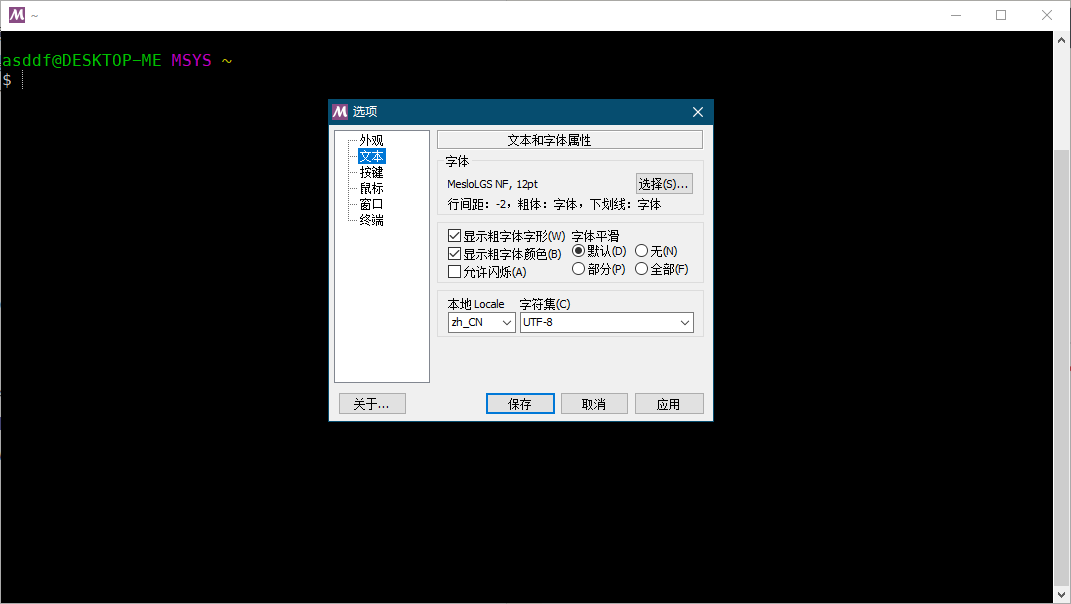The width and height of the screenshot is (1071, 604).
Task: Click the 应用 button
Action: pyautogui.click(x=669, y=403)
